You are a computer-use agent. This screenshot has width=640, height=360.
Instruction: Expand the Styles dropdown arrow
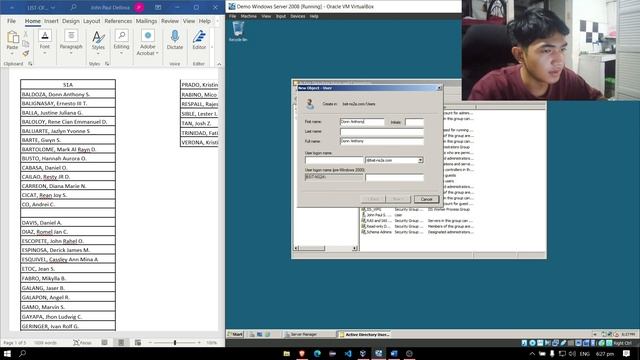(98, 53)
